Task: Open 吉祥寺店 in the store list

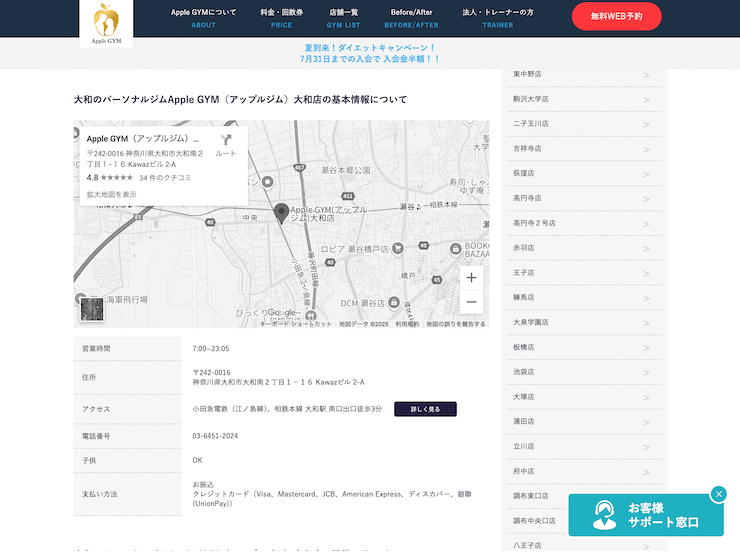Action: pyautogui.click(x=584, y=149)
